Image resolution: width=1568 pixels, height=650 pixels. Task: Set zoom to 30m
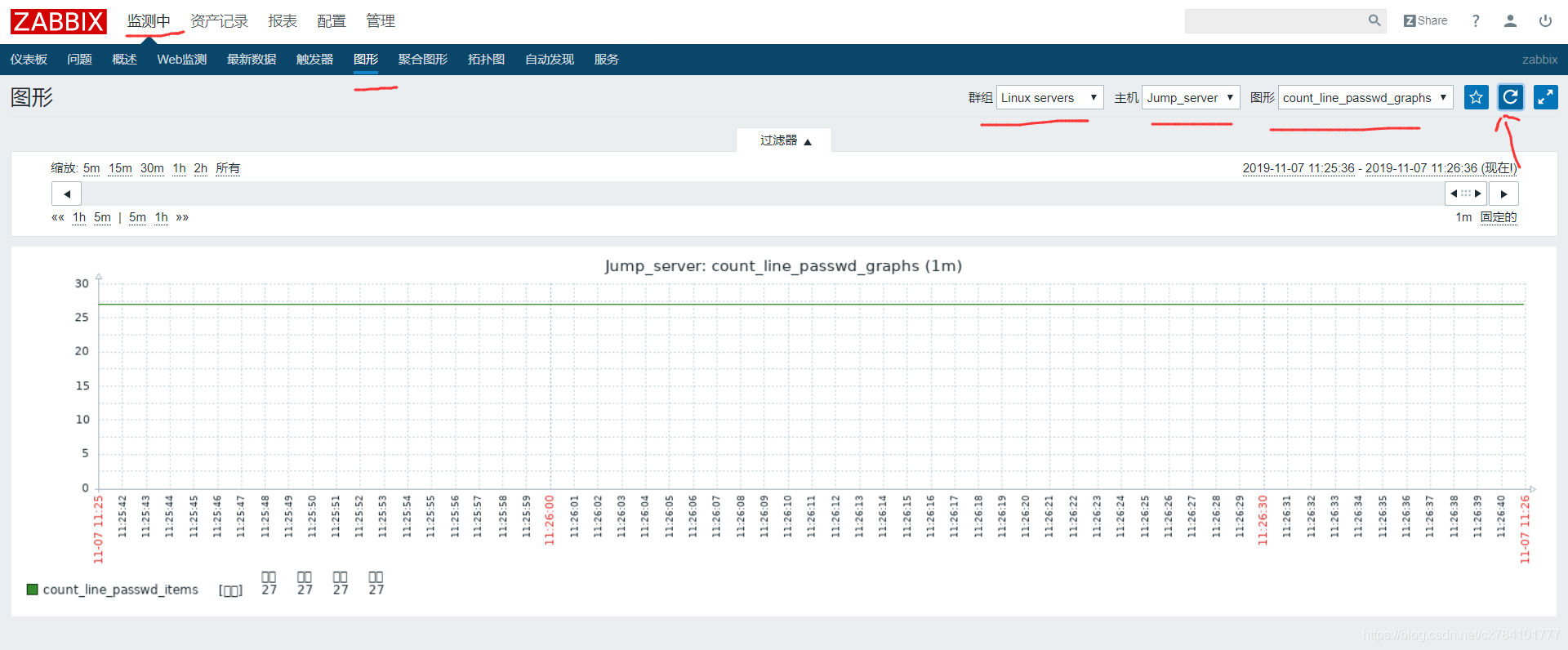[x=152, y=168]
